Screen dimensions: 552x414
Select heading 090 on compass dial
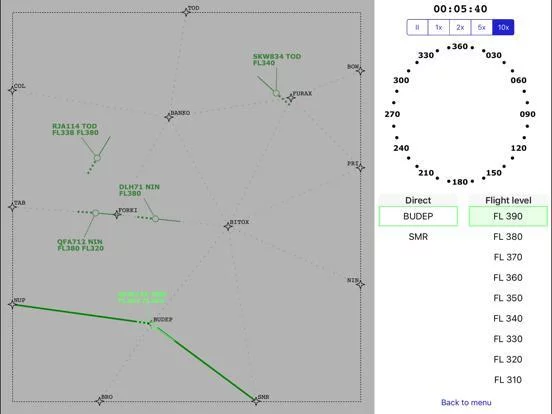point(527,114)
